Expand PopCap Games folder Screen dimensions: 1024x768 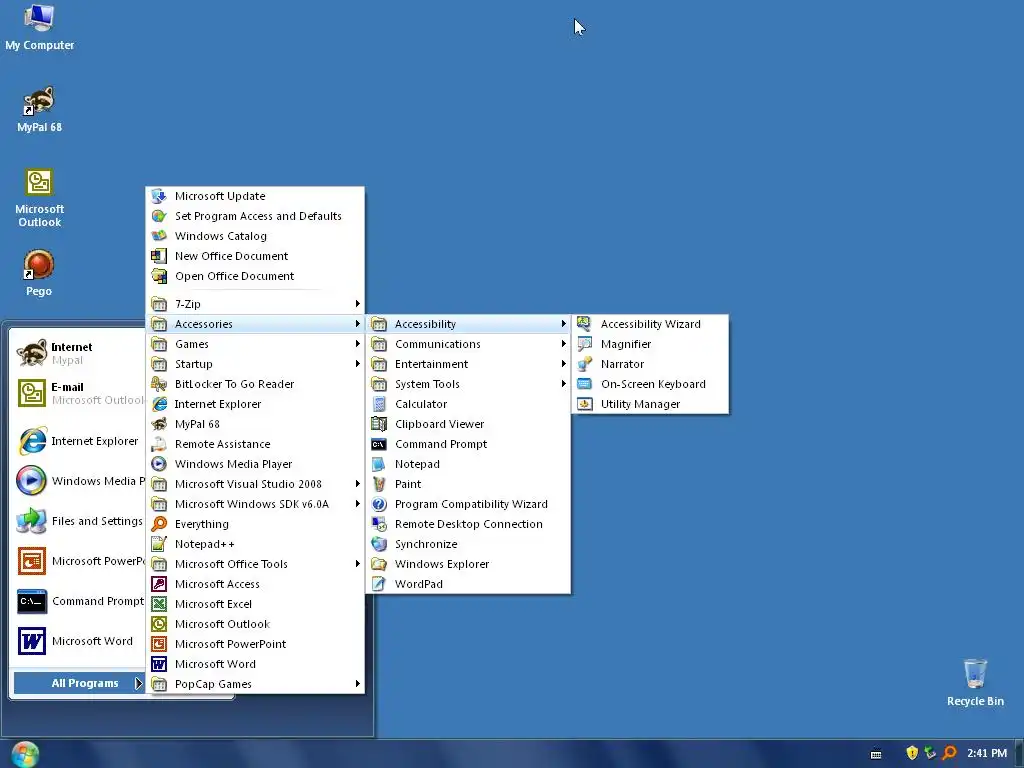[255, 684]
